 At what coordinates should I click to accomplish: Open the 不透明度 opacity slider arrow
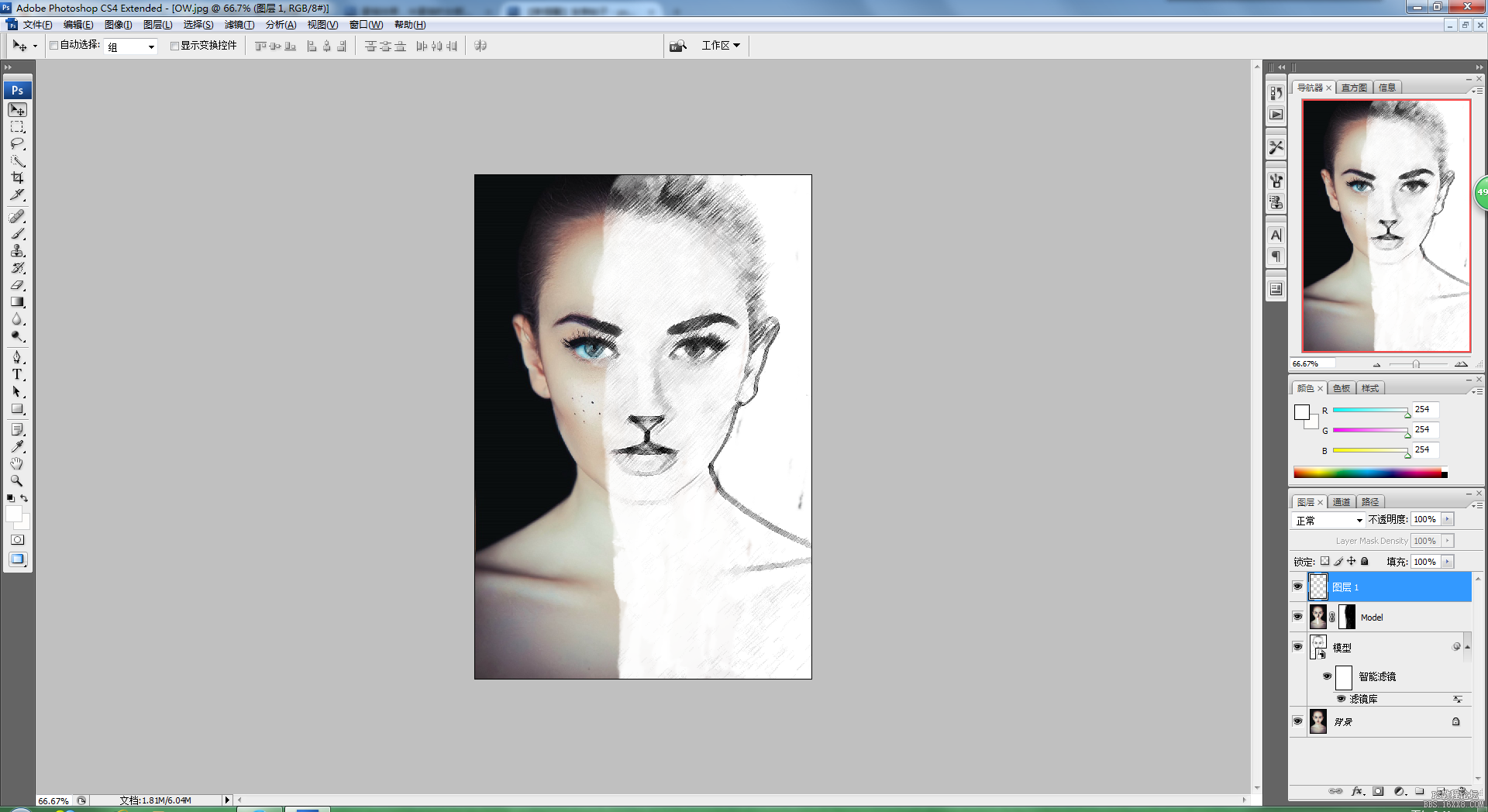point(1447,519)
